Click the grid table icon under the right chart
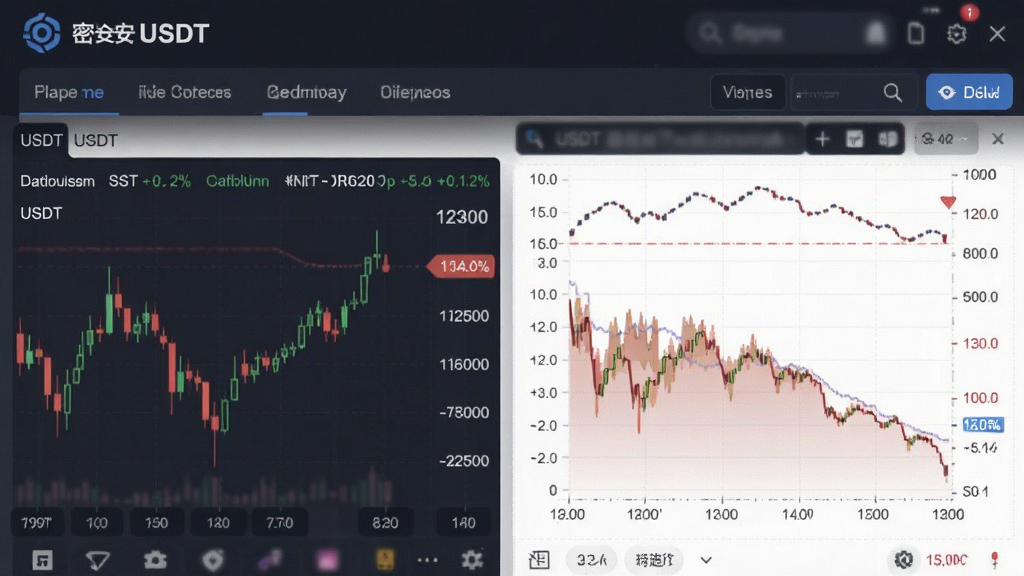This screenshot has height=576, width=1024. tap(539, 559)
